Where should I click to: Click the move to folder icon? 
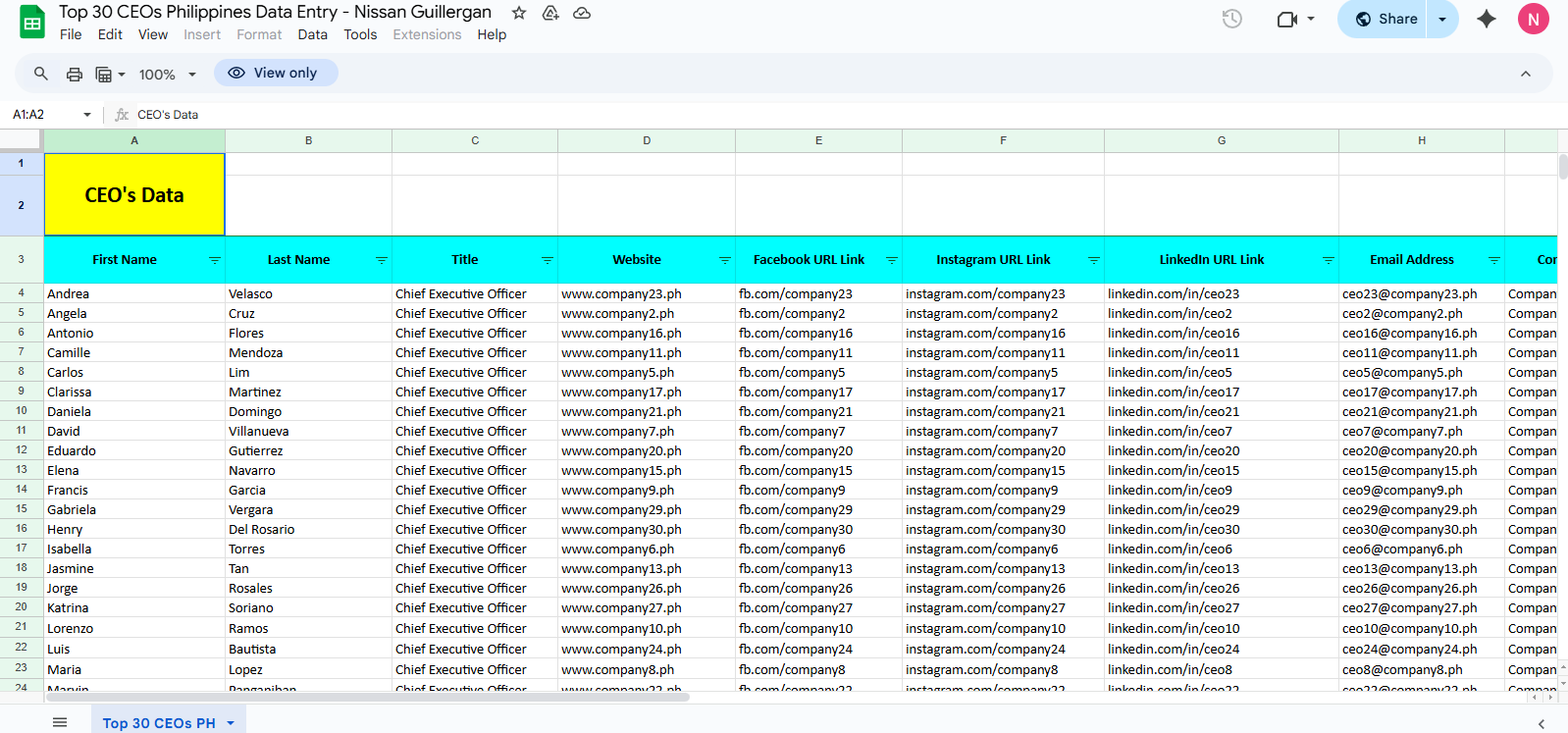550,13
